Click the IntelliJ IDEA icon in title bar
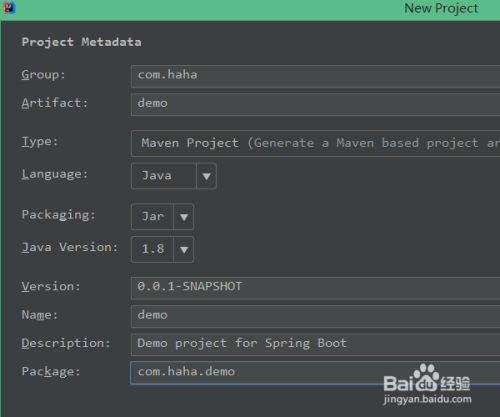Viewport: 500px width, 417px height. click(x=9, y=8)
